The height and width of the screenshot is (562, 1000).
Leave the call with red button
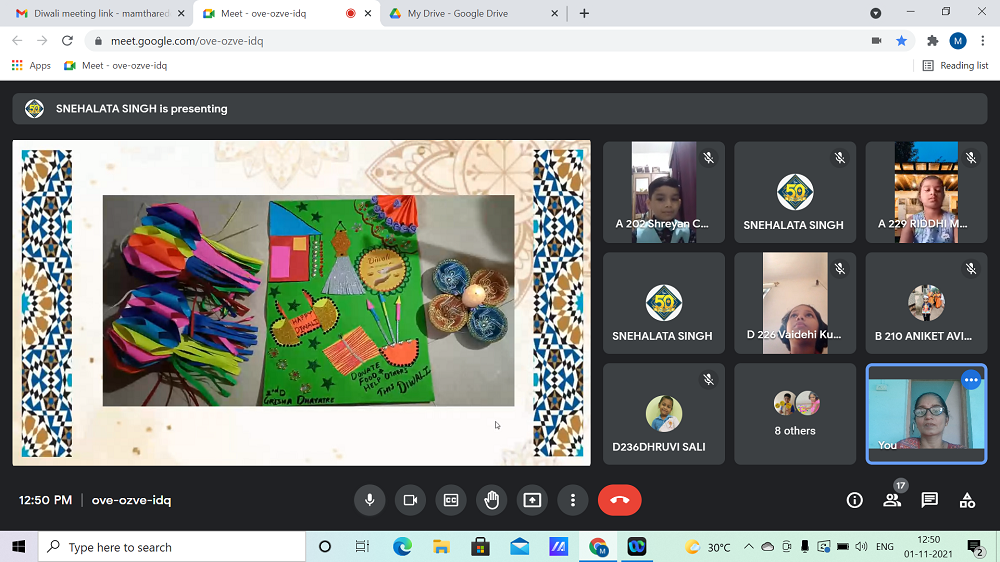(619, 500)
